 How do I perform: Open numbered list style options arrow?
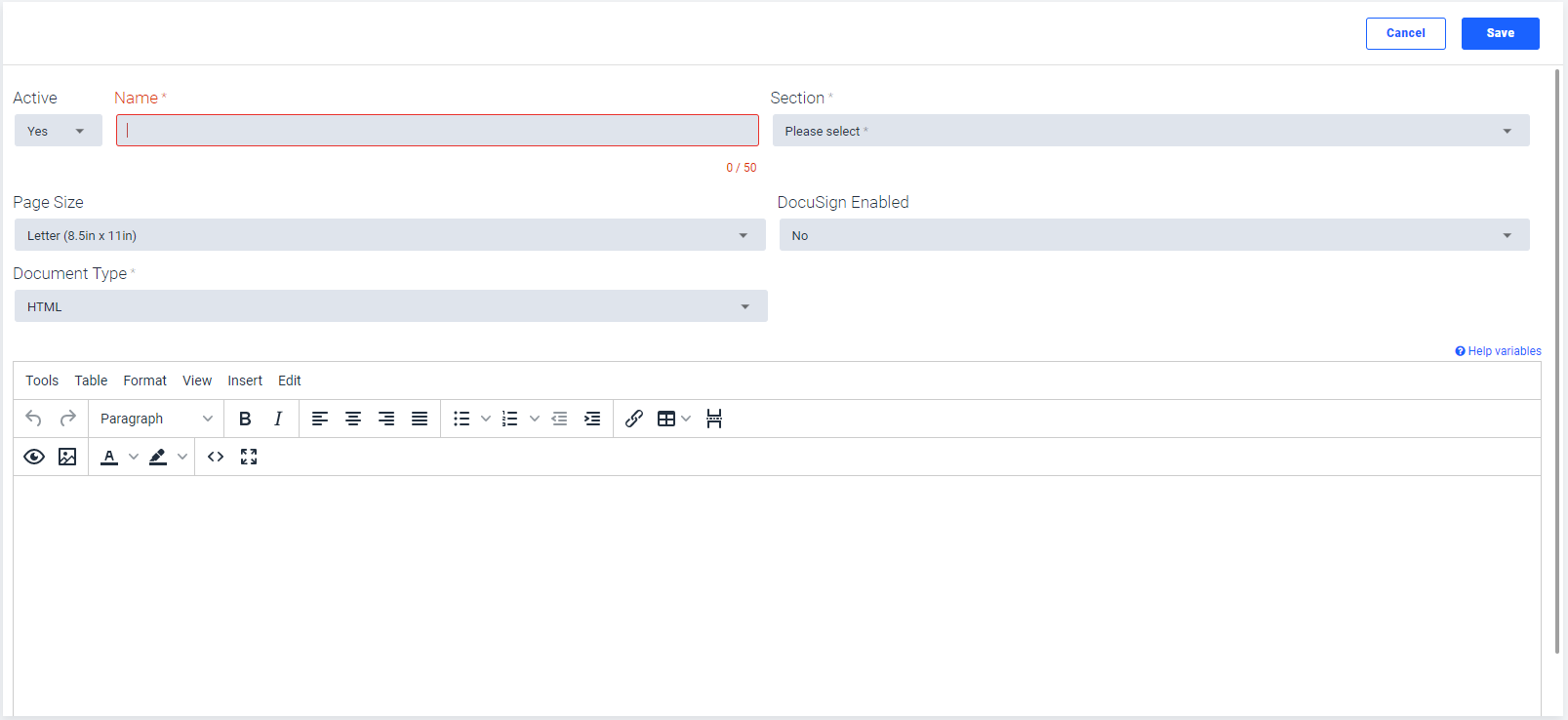click(x=535, y=419)
